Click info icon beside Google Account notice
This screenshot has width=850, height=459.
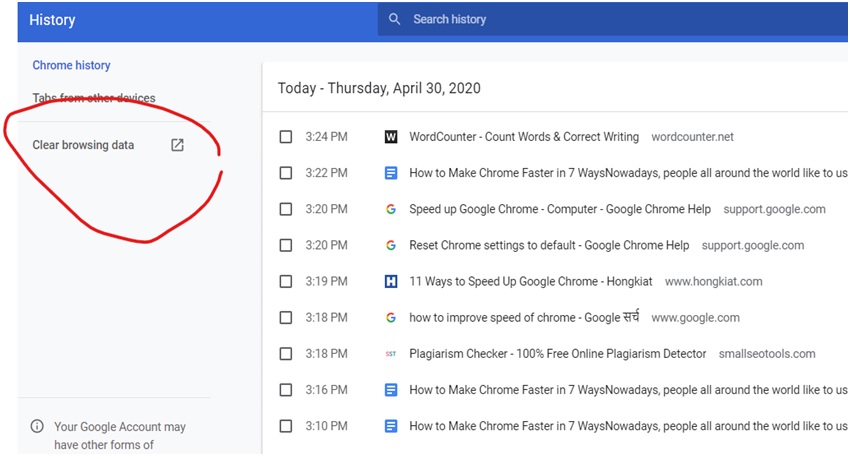pyautogui.click(x=37, y=426)
